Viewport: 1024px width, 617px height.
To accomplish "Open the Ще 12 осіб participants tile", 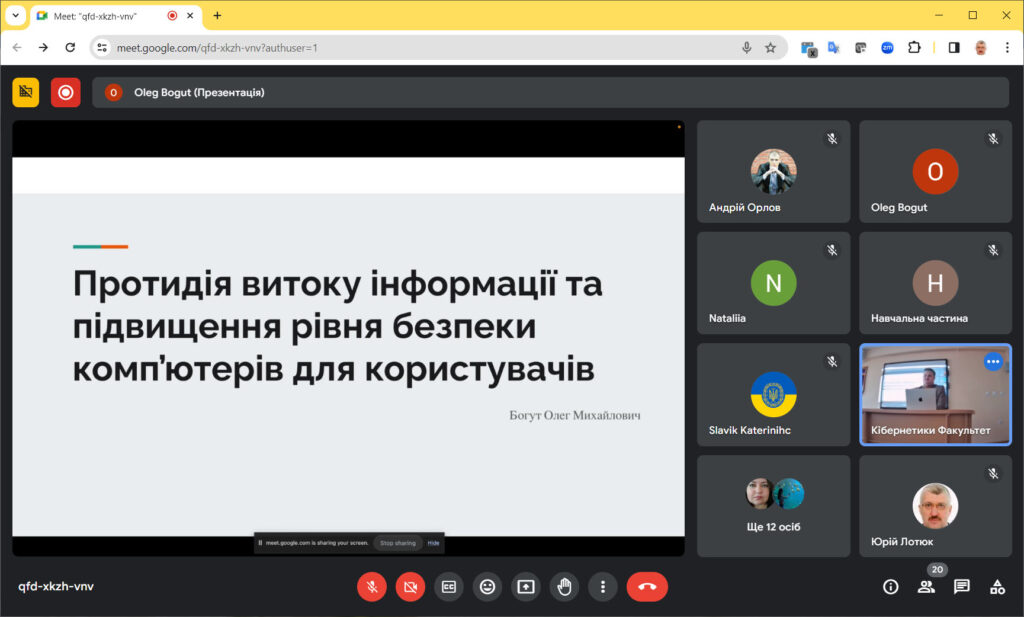I will click(774, 505).
